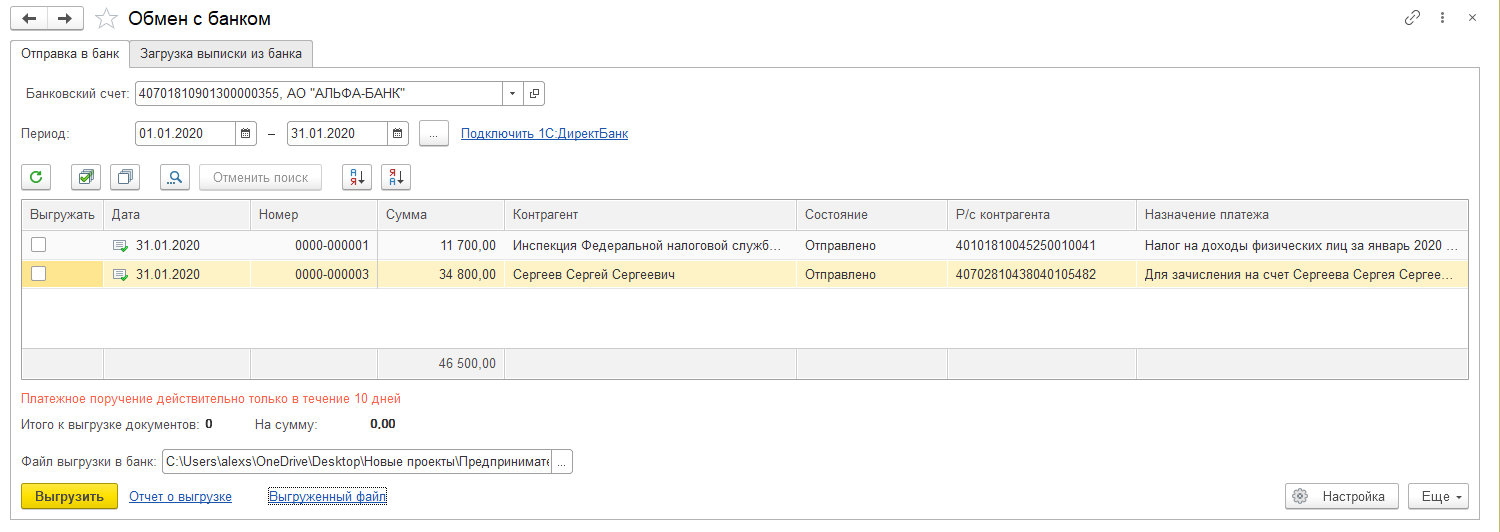Sort the list in ascending order
1500x532 pixels.
point(357,177)
